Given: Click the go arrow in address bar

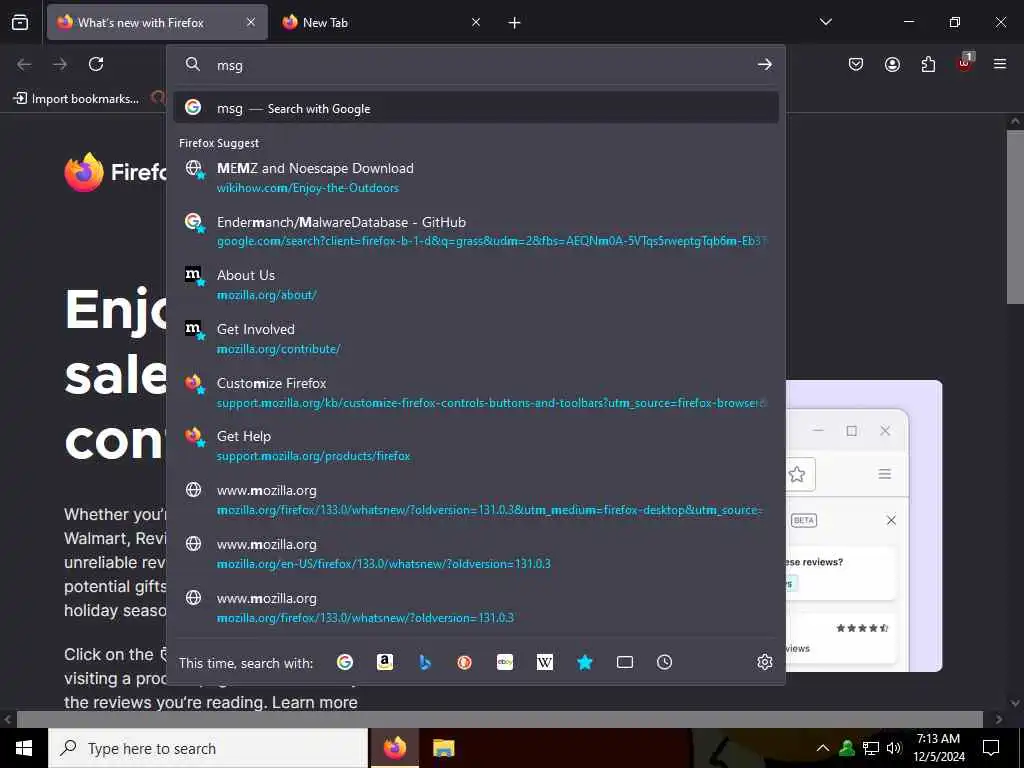Looking at the screenshot, I should 765,64.
